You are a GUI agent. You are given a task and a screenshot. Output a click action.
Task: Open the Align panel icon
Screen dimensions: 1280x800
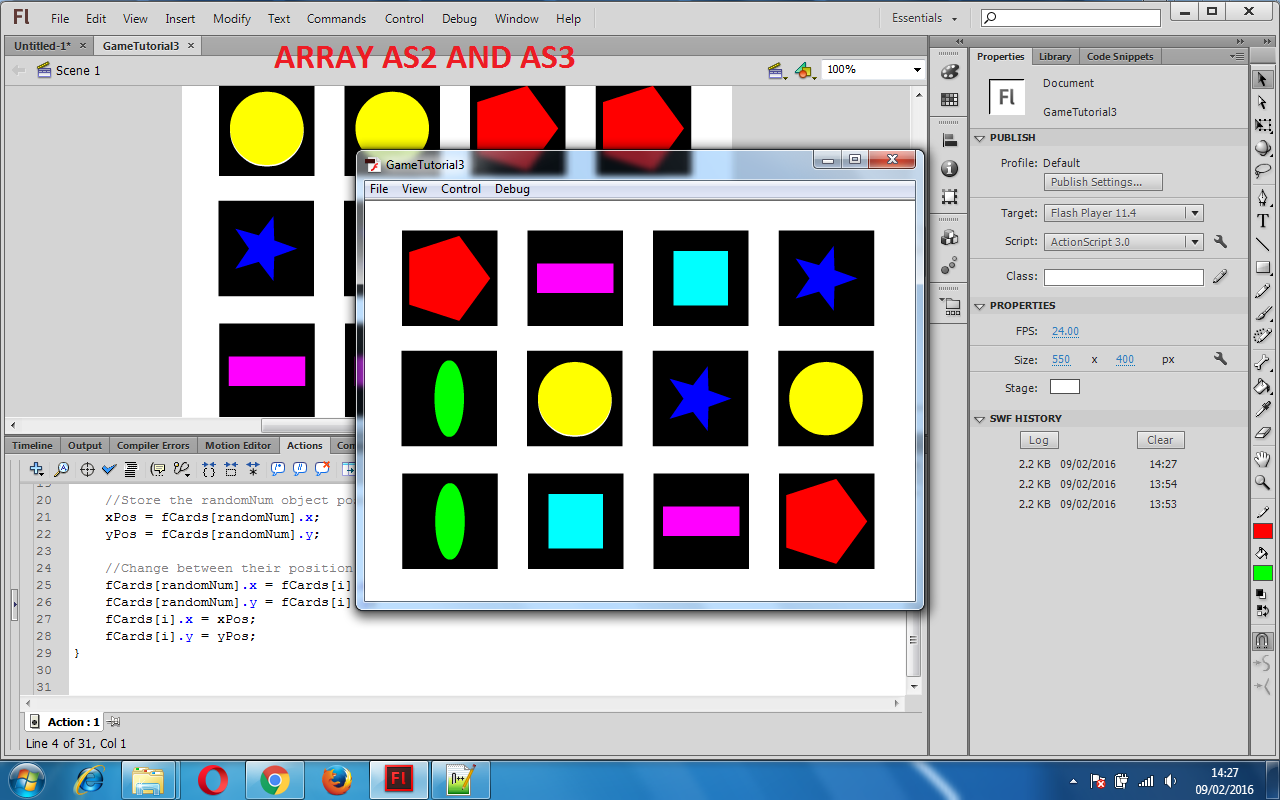click(x=950, y=141)
